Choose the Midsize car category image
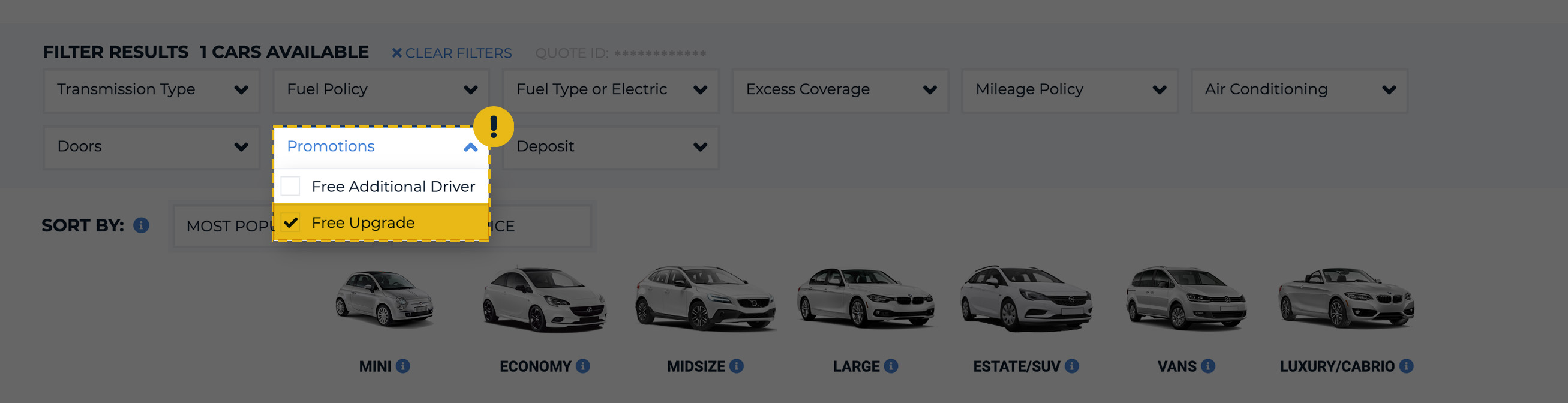 click(x=705, y=299)
